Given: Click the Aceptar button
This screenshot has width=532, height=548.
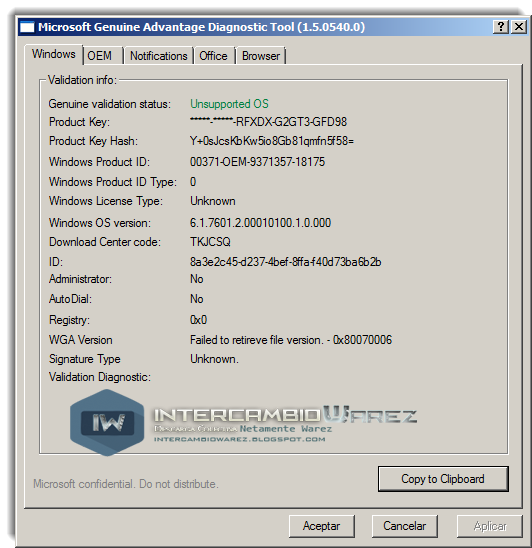Looking at the screenshot, I should click(x=322, y=526).
